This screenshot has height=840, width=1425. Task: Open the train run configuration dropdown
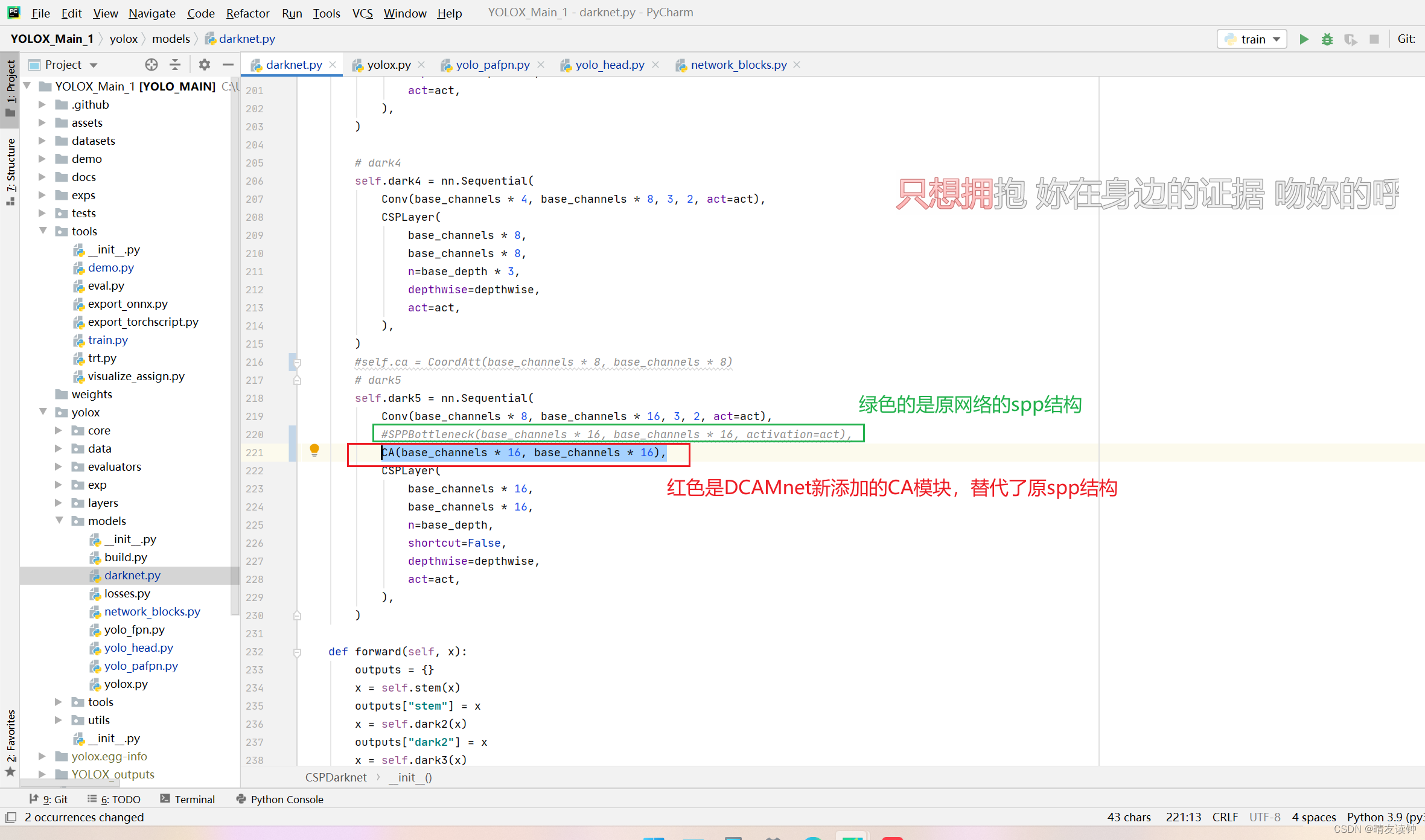click(x=1252, y=39)
